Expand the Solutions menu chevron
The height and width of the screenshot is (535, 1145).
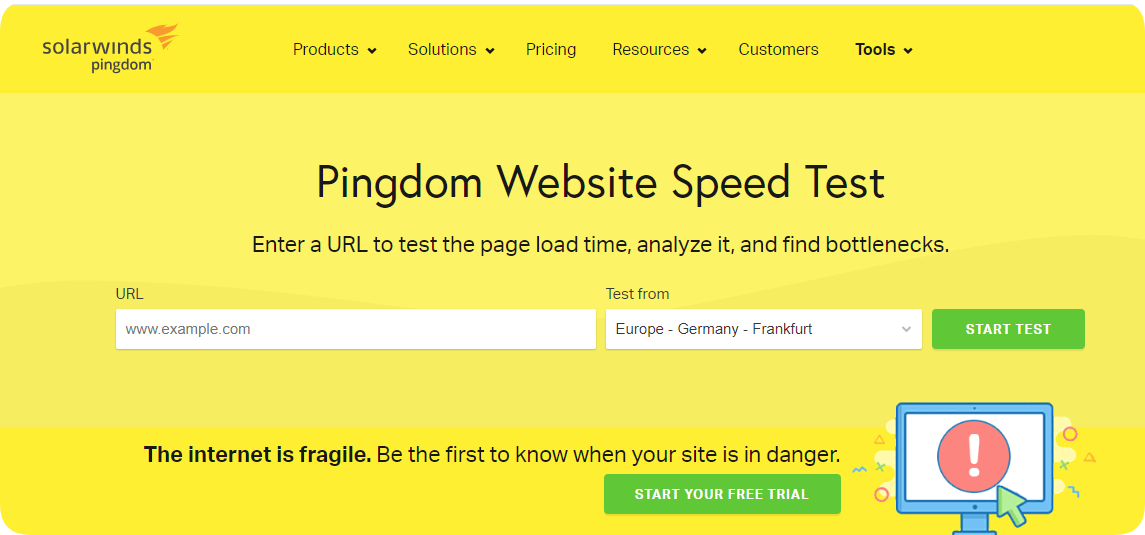coord(490,51)
